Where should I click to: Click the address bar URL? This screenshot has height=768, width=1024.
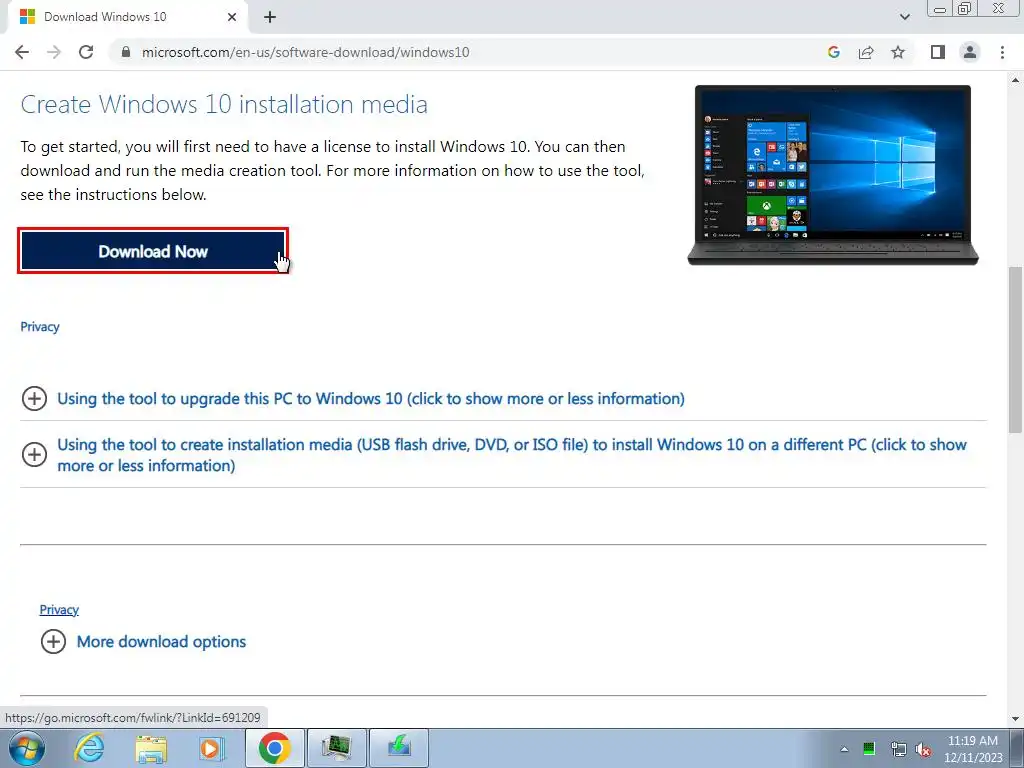coord(306,52)
